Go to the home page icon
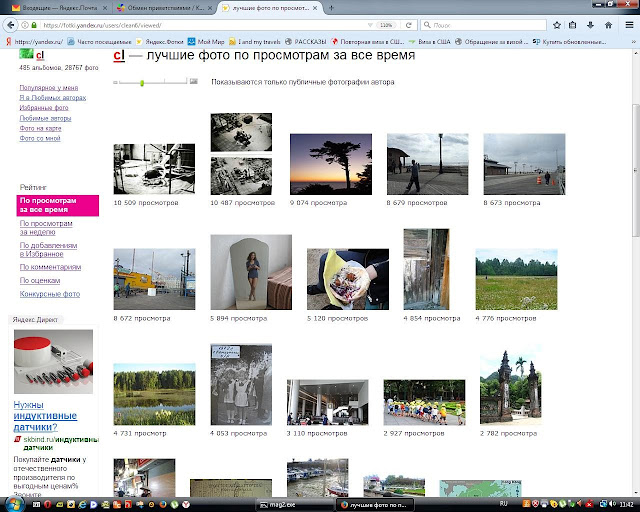Image resolution: width=640 pixels, height=512 pixels. coord(608,25)
